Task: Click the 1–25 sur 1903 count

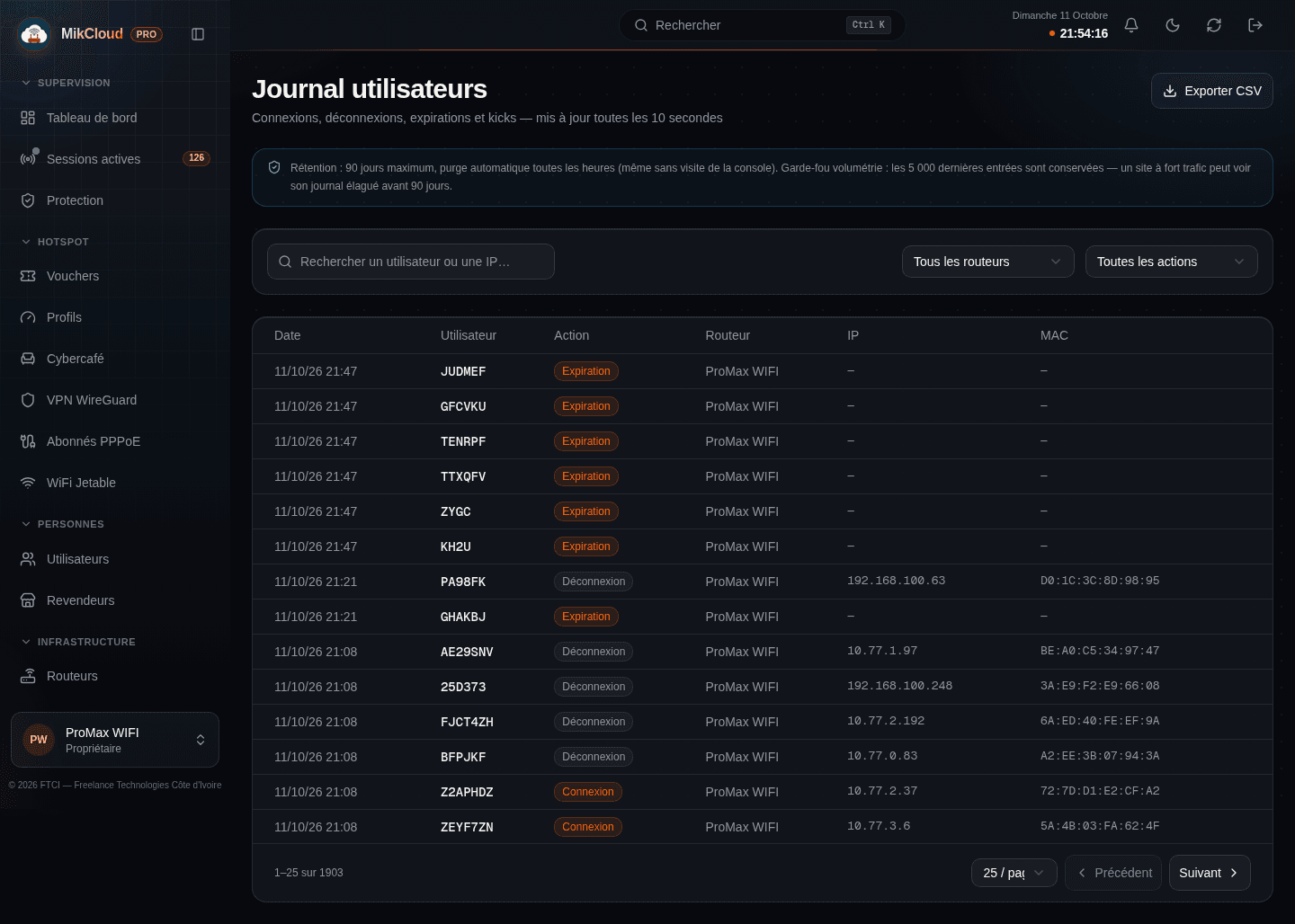Action: pos(308,873)
